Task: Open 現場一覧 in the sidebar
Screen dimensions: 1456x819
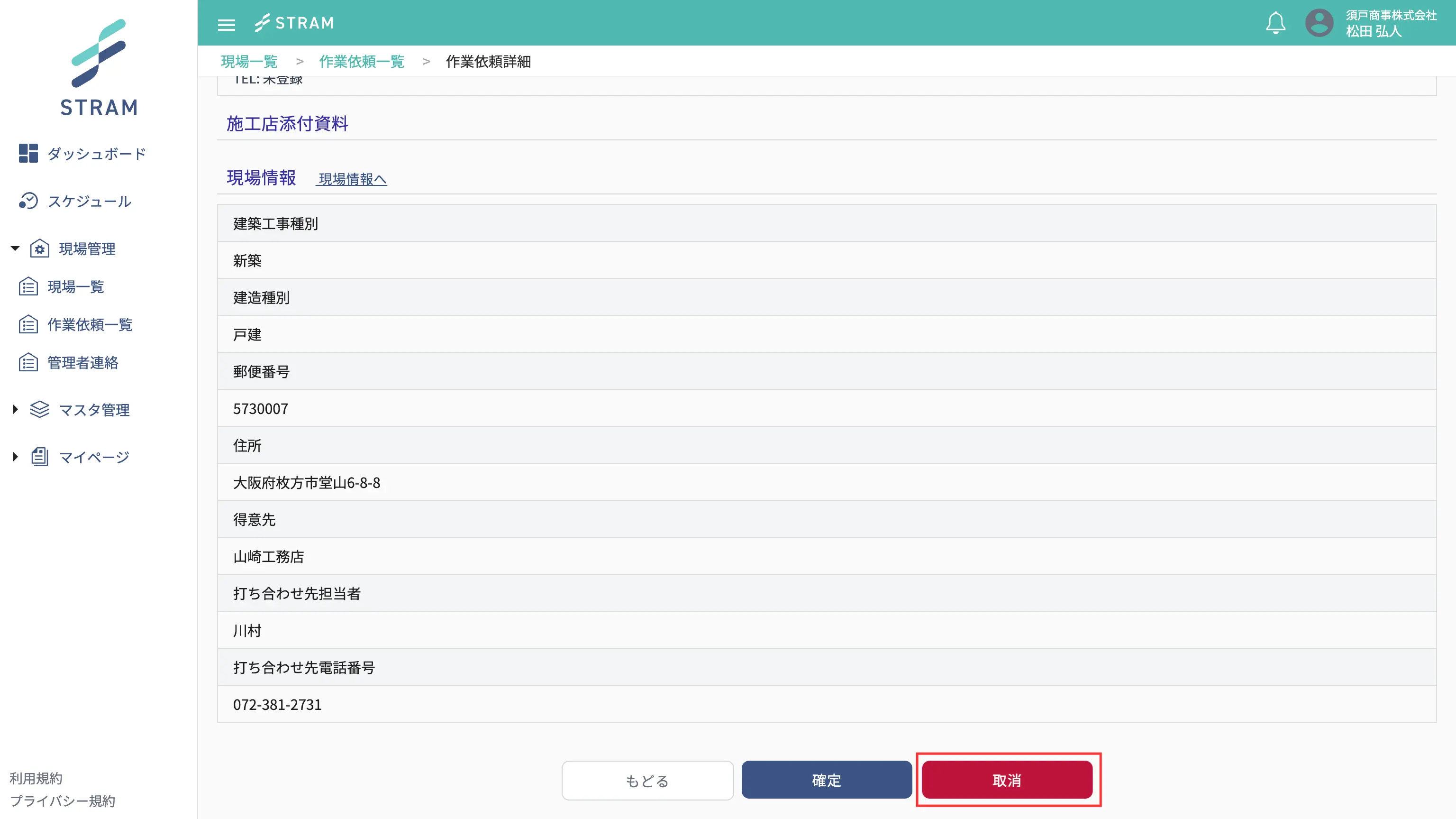Action: [x=75, y=287]
